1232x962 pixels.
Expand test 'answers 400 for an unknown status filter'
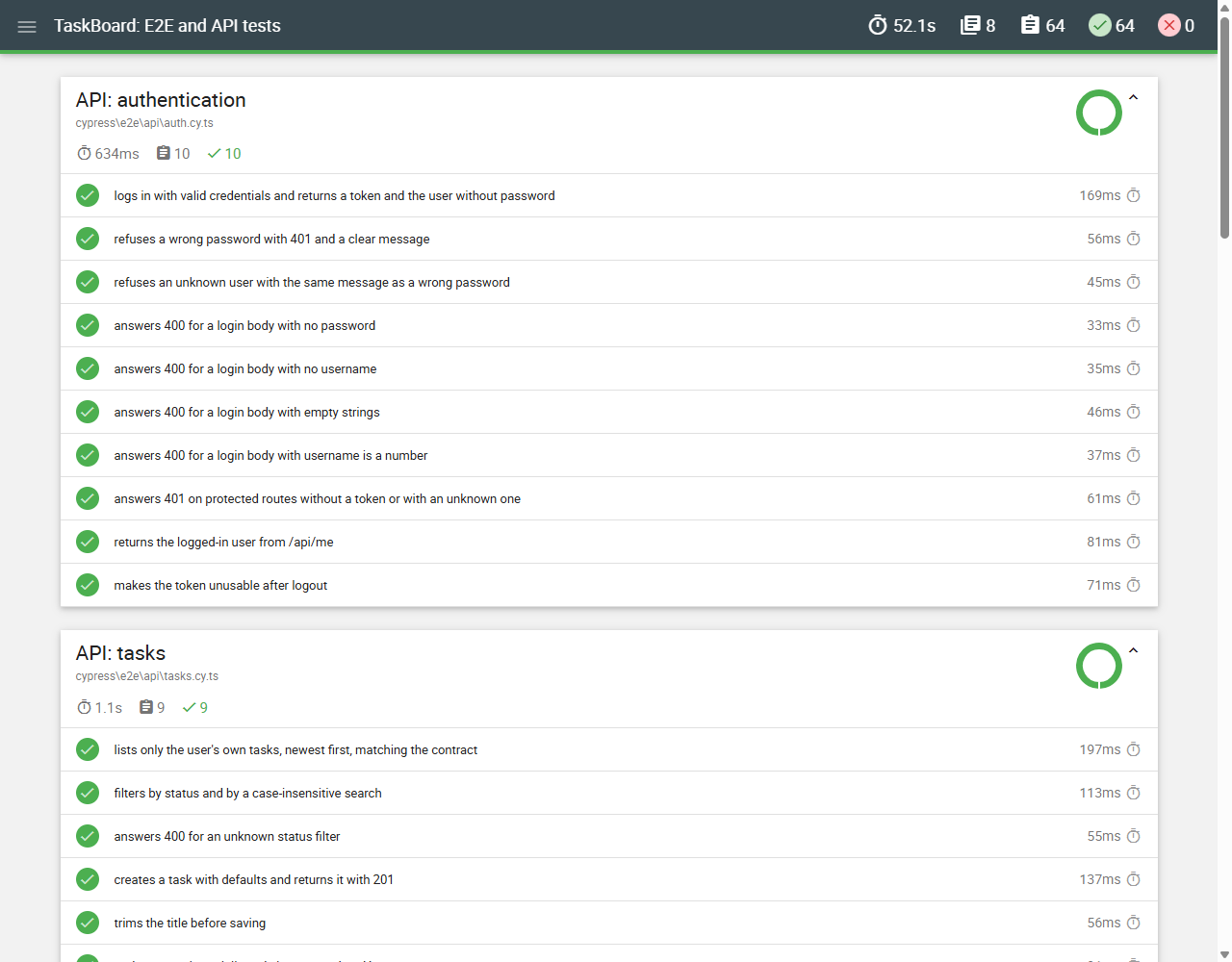608,836
